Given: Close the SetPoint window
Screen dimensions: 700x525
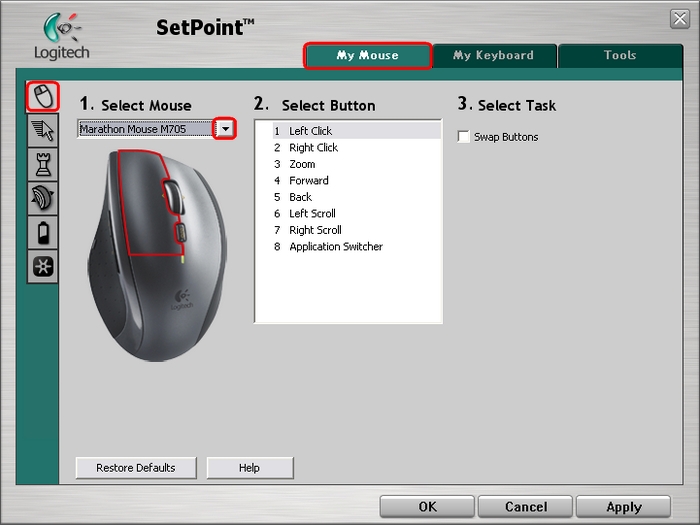Looking at the screenshot, I should (680, 19).
